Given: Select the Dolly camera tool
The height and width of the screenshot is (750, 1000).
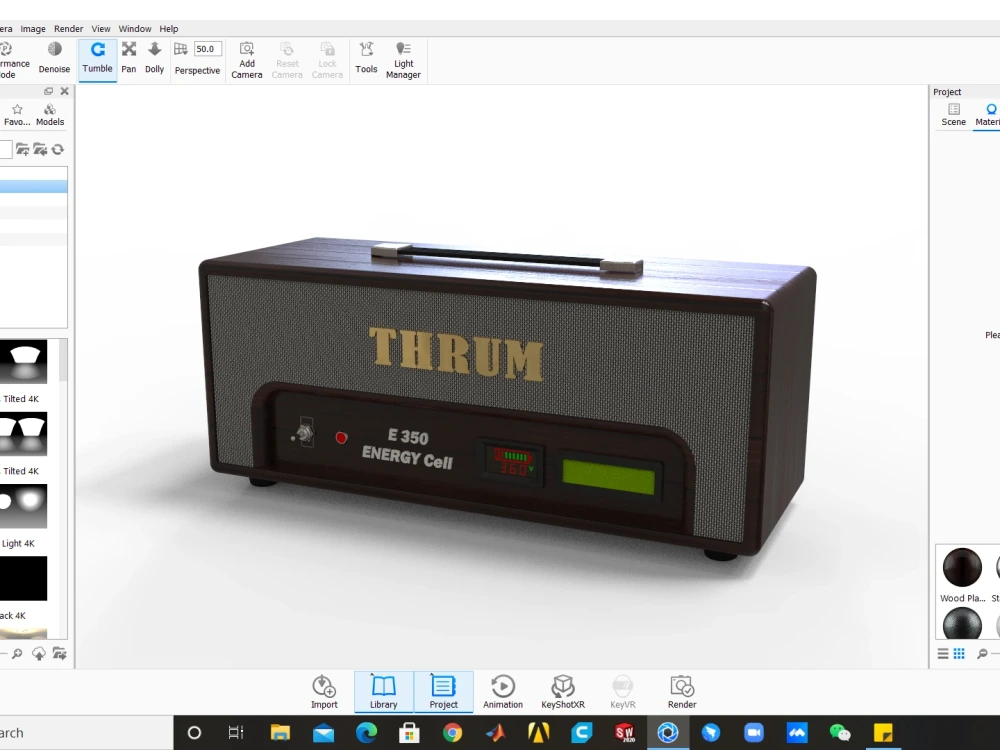Looking at the screenshot, I should (154, 59).
